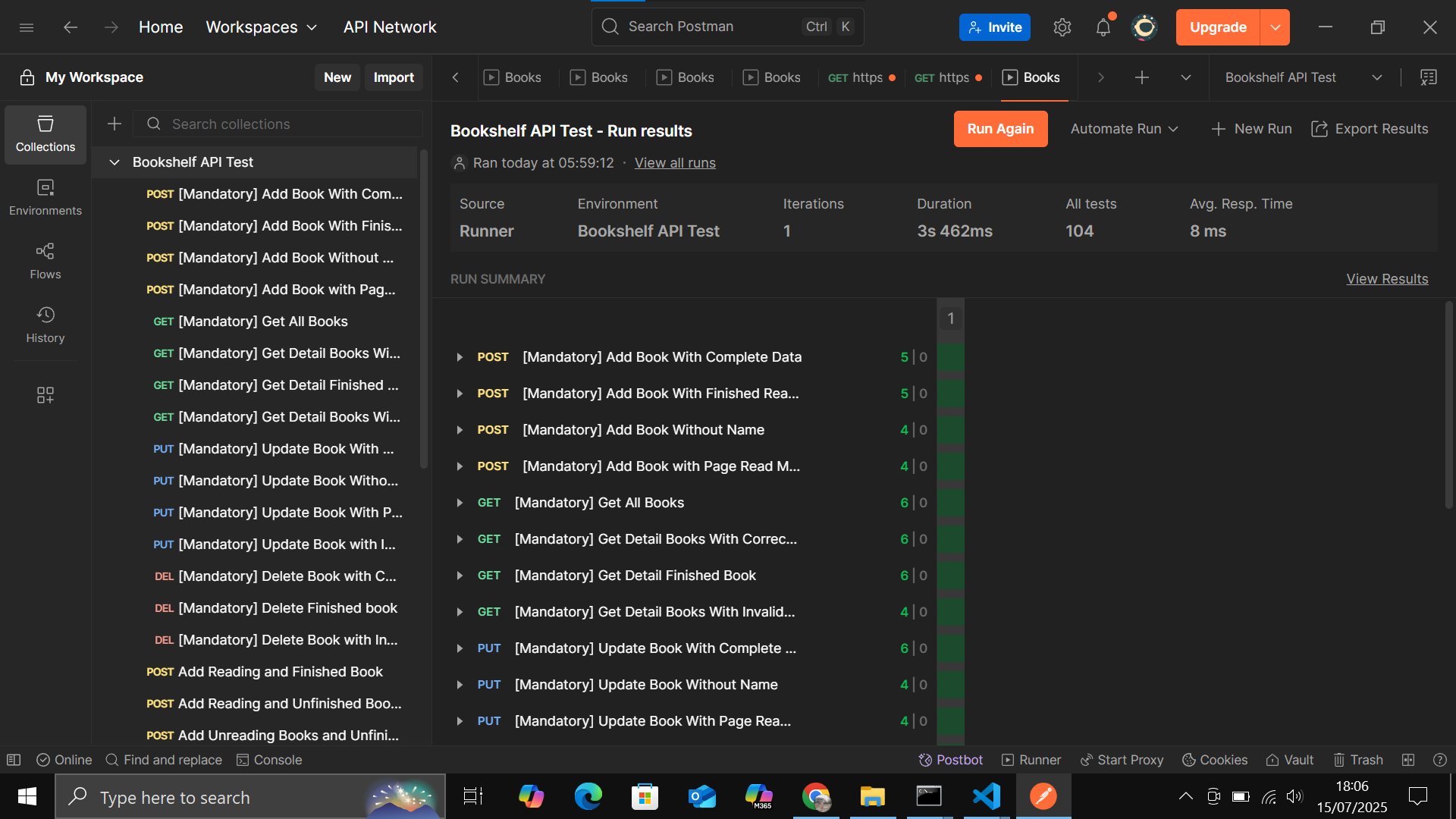Click the configure sidebar grid-plus icon
The width and height of the screenshot is (1456, 819).
[x=45, y=395]
